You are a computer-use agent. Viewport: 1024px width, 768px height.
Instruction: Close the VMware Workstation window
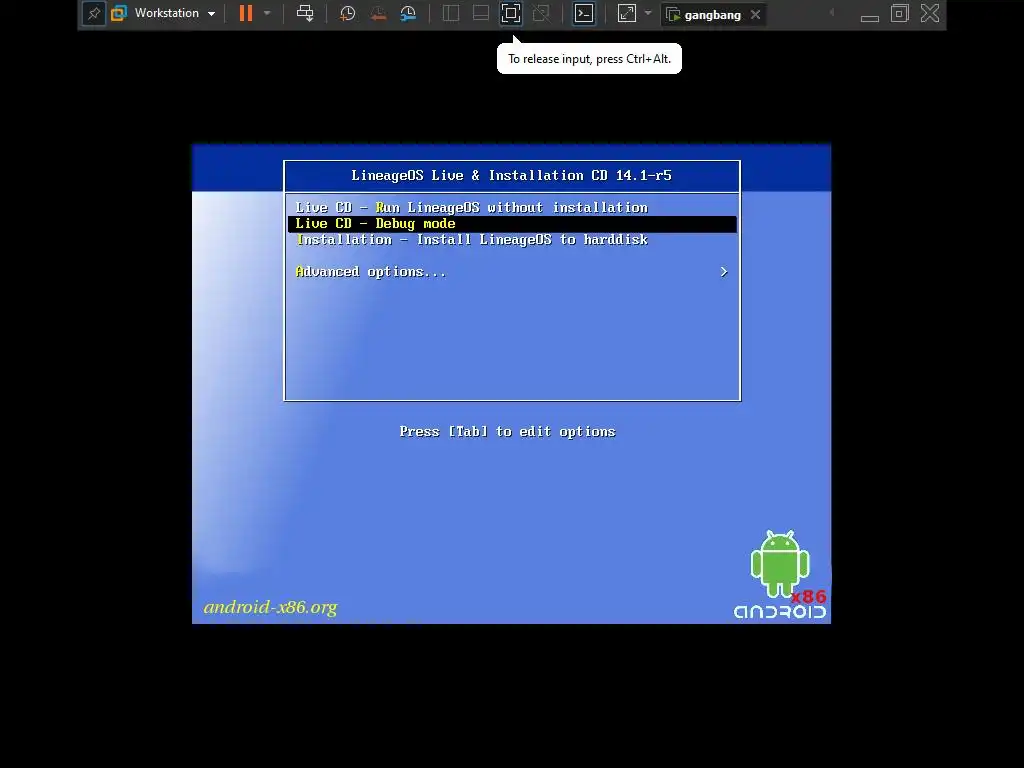[930, 13]
